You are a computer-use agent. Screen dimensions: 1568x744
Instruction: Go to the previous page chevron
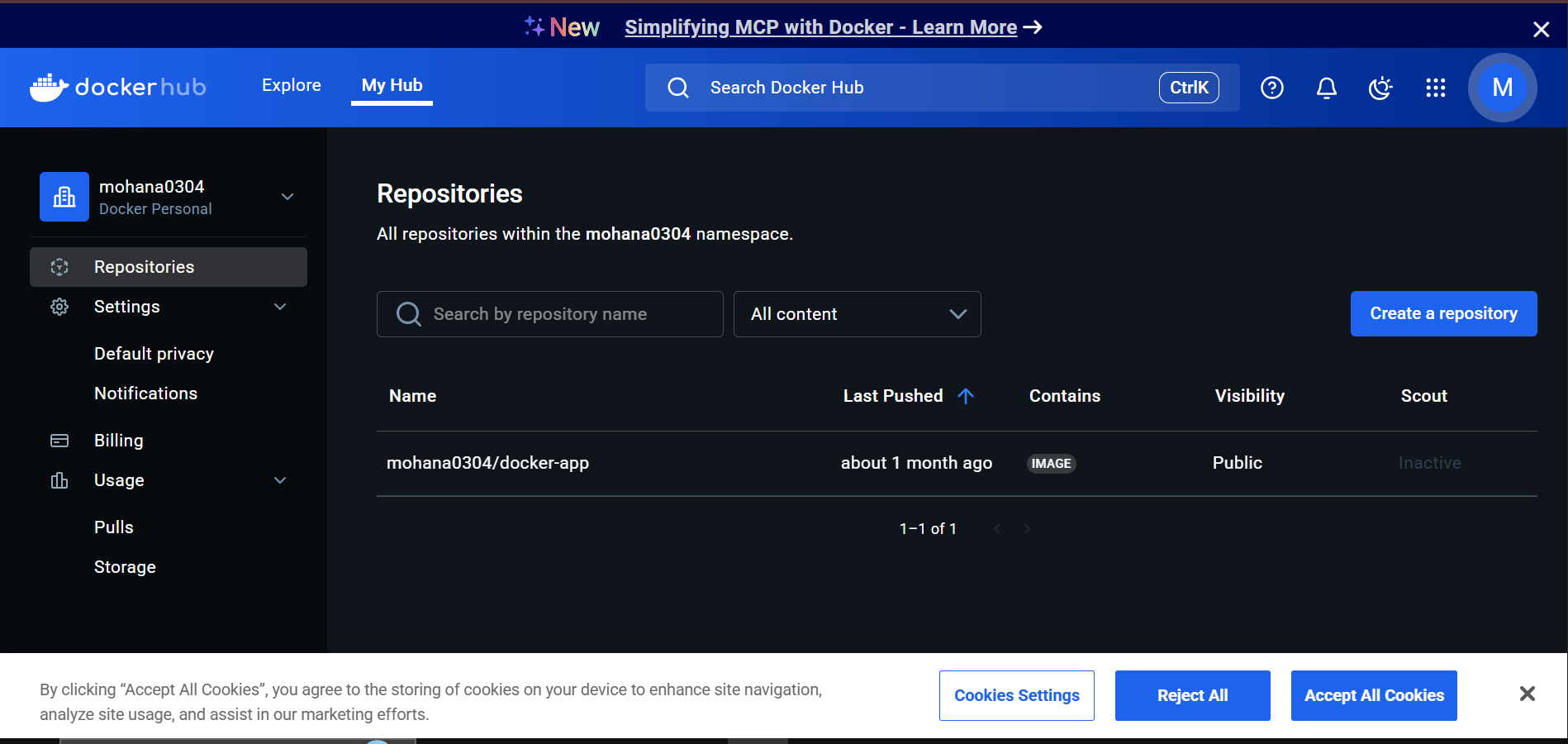click(x=997, y=529)
